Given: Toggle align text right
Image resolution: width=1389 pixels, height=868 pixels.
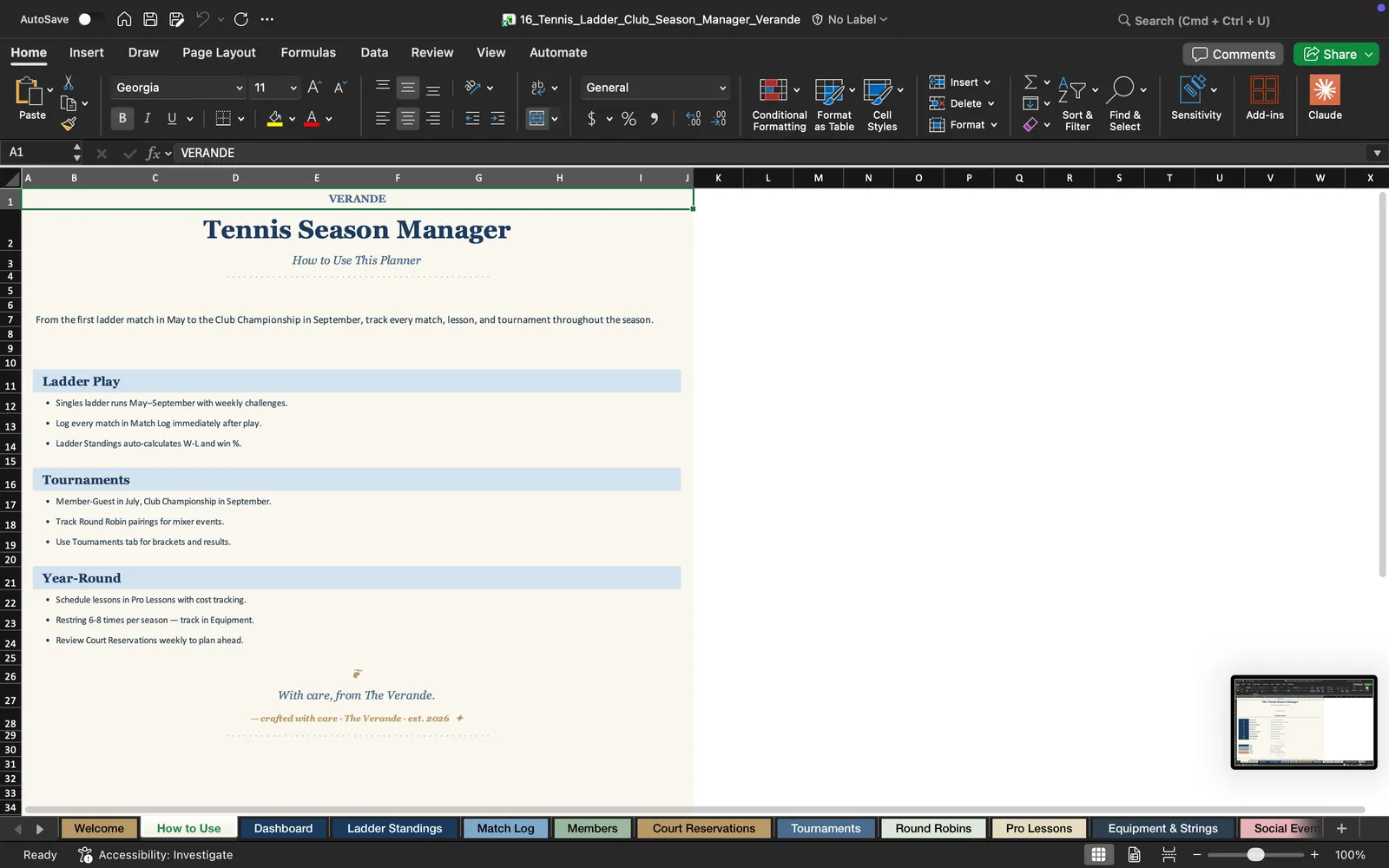Looking at the screenshot, I should point(433,119).
